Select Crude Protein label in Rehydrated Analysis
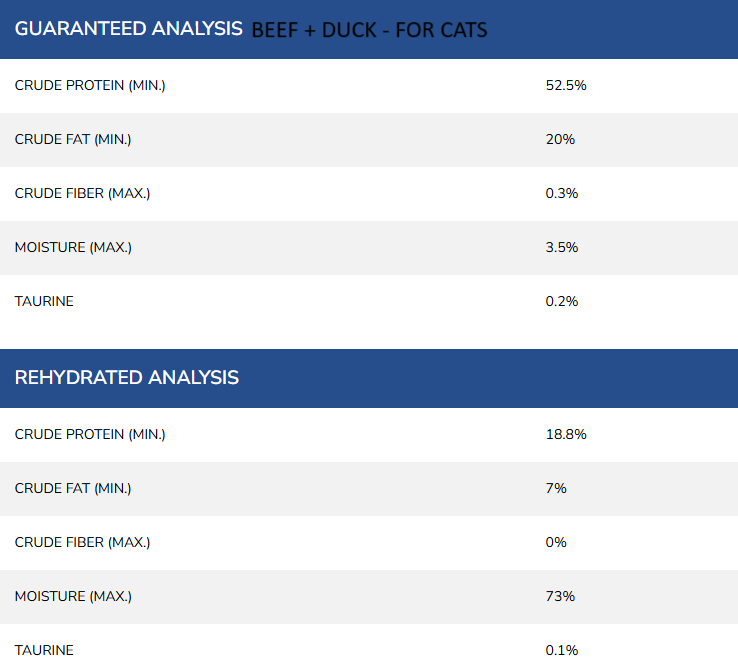Image resolution: width=738 pixels, height=663 pixels. 90,435
